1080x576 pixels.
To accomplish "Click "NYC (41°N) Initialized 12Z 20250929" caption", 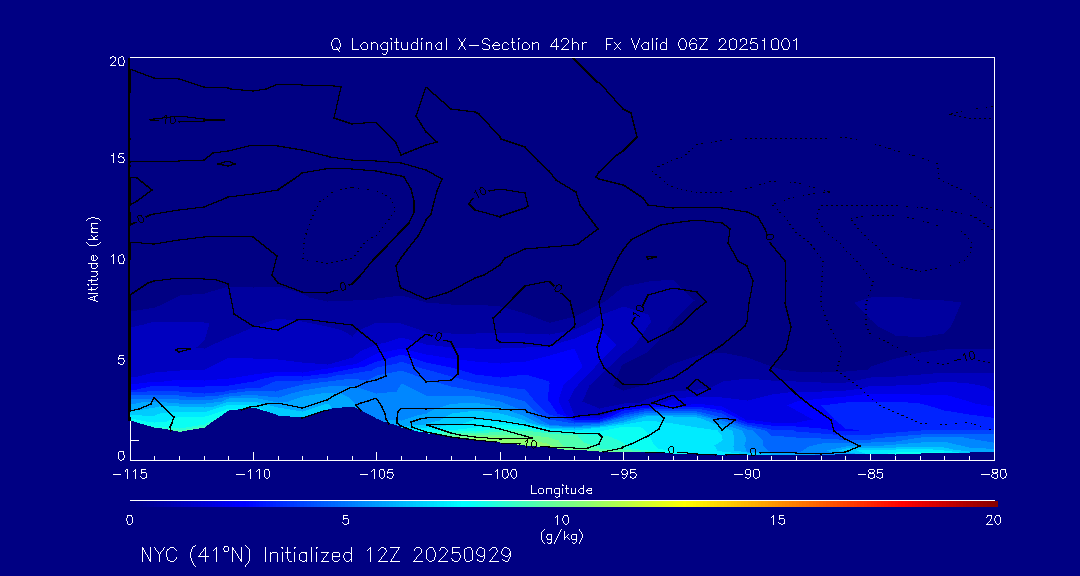I will pyautogui.click(x=326, y=555).
